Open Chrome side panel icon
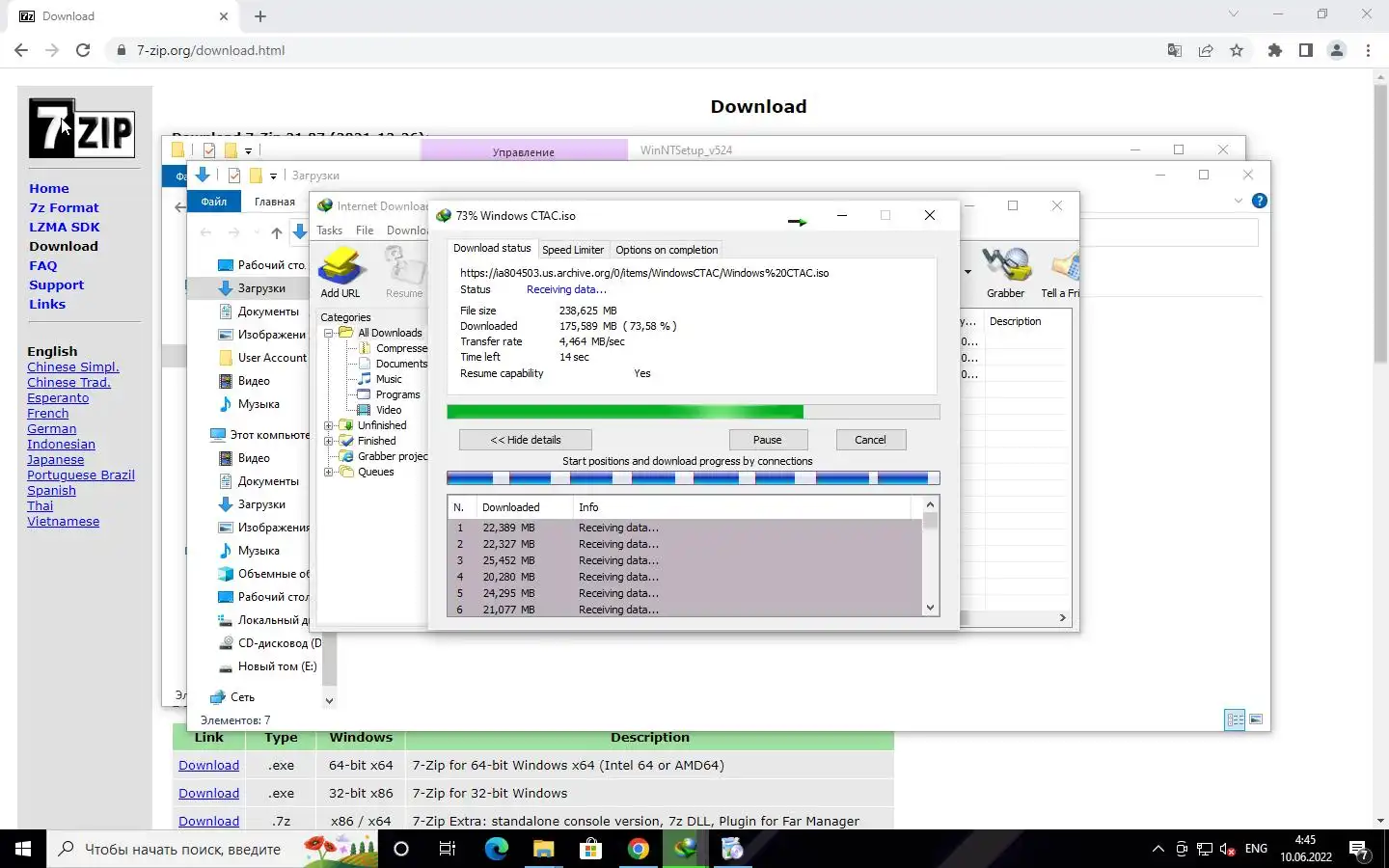The height and width of the screenshot is (868, 1389). [x=1306, y=50]
